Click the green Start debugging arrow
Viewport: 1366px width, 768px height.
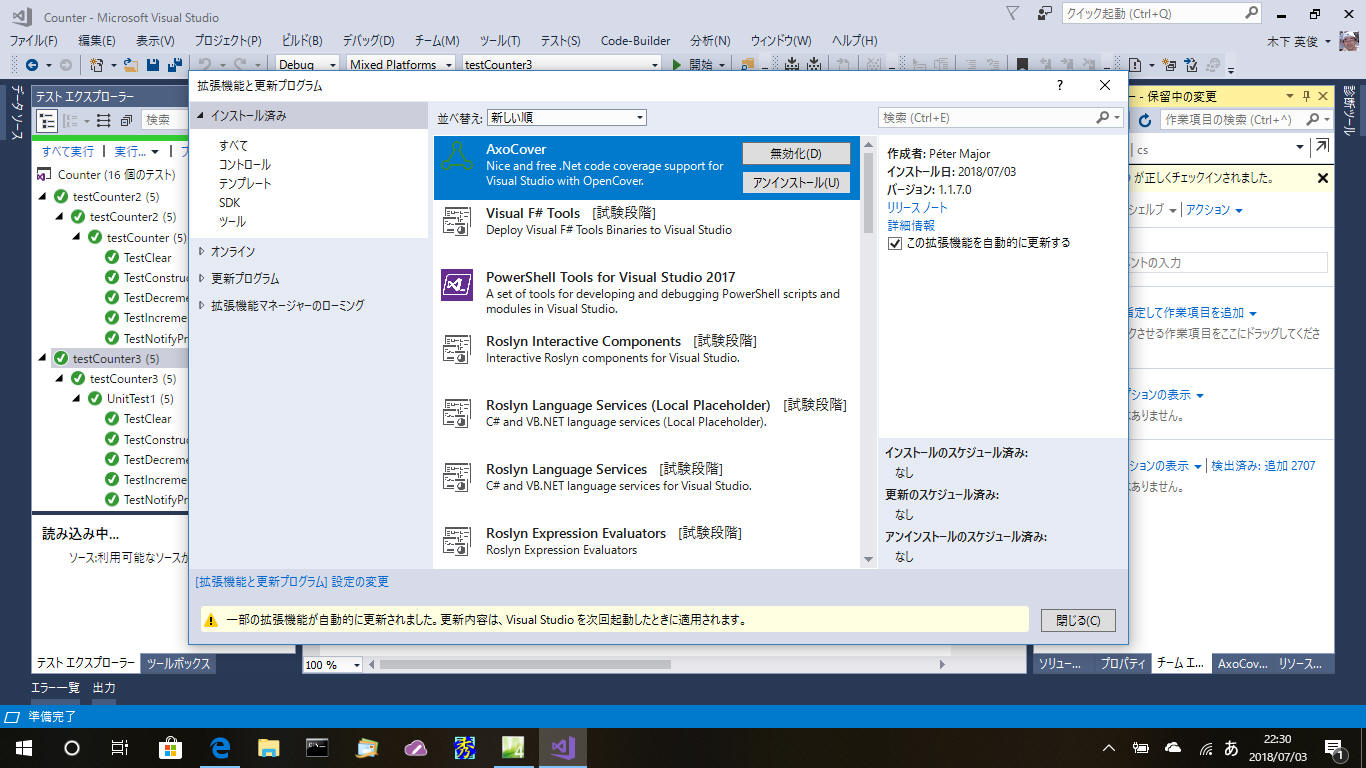pos(677,65)
